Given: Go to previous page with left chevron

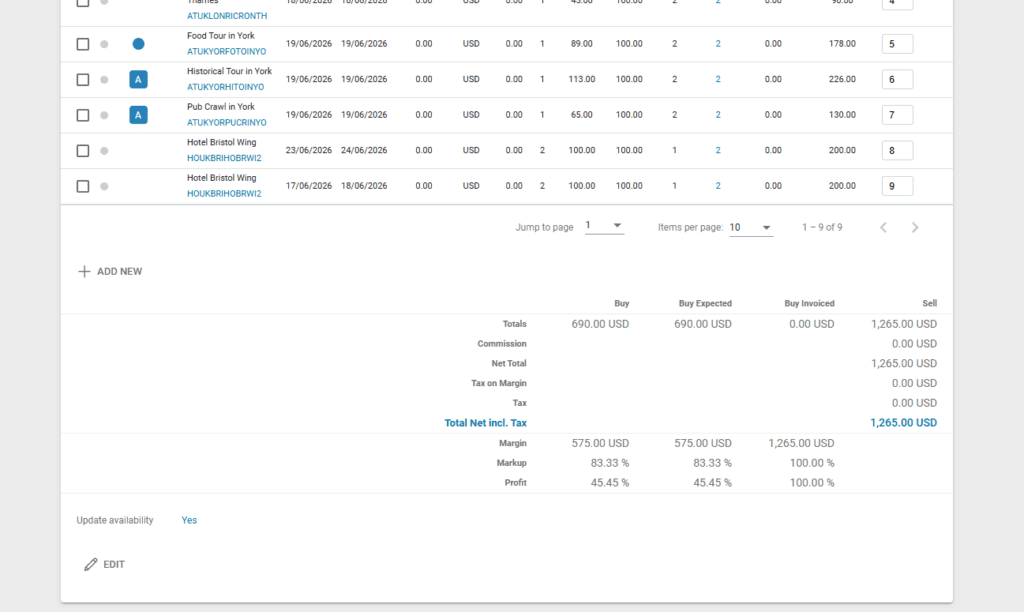Looking at the screenshot, I should 883,228.
